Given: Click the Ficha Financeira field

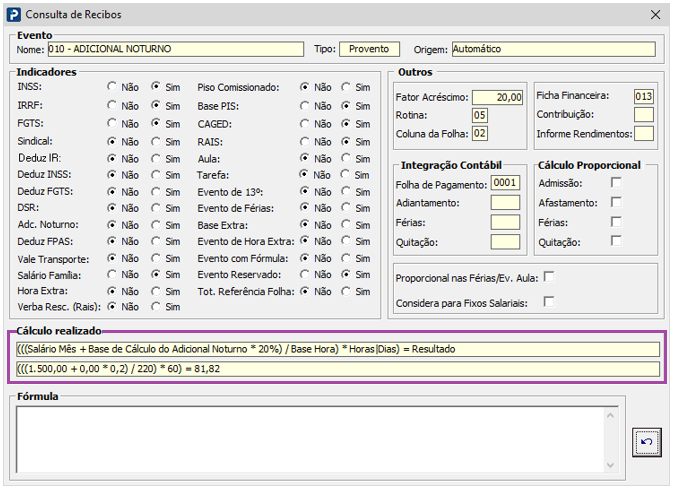Looking at the screenshot, I should (x=643, y=96).
